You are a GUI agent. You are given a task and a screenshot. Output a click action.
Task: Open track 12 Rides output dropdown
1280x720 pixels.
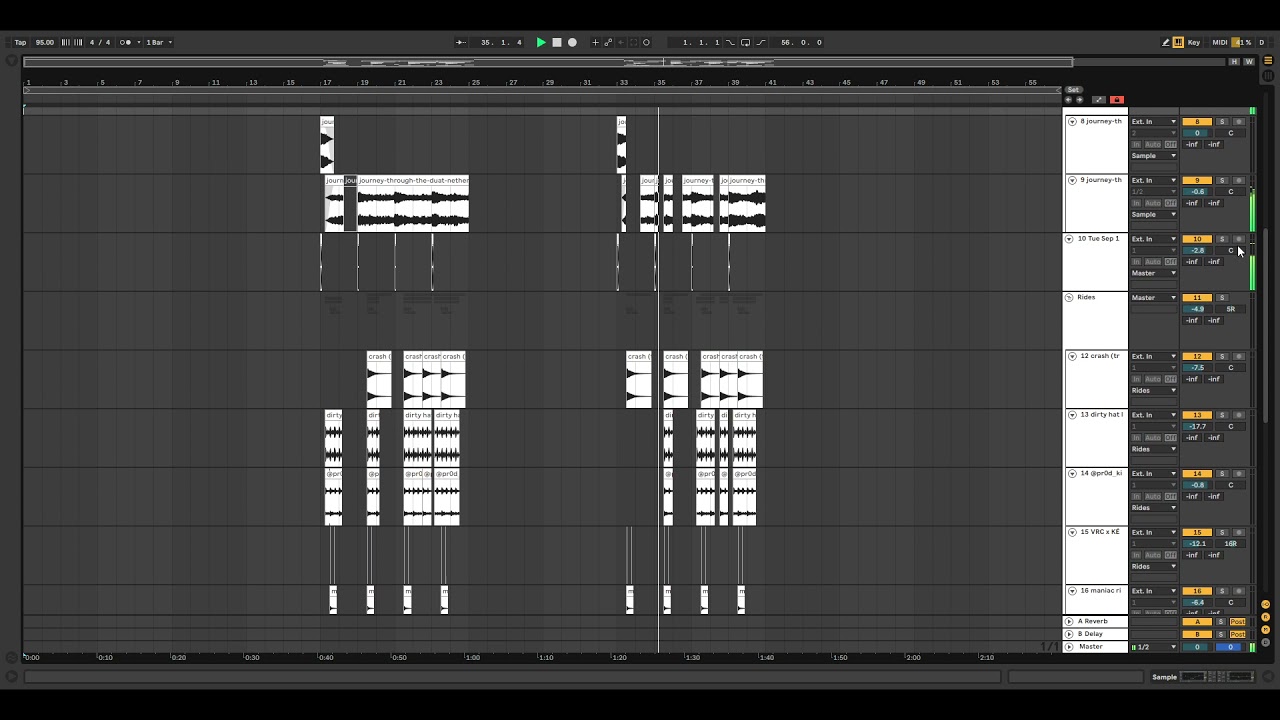(x=1154, y=390)
